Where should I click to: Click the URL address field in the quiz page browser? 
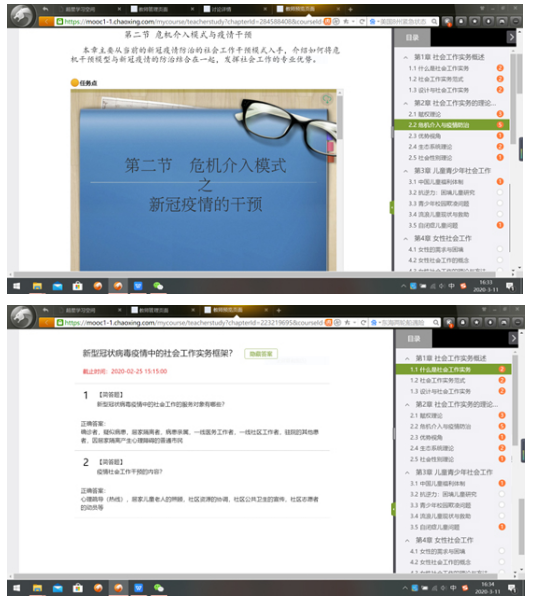189,322
